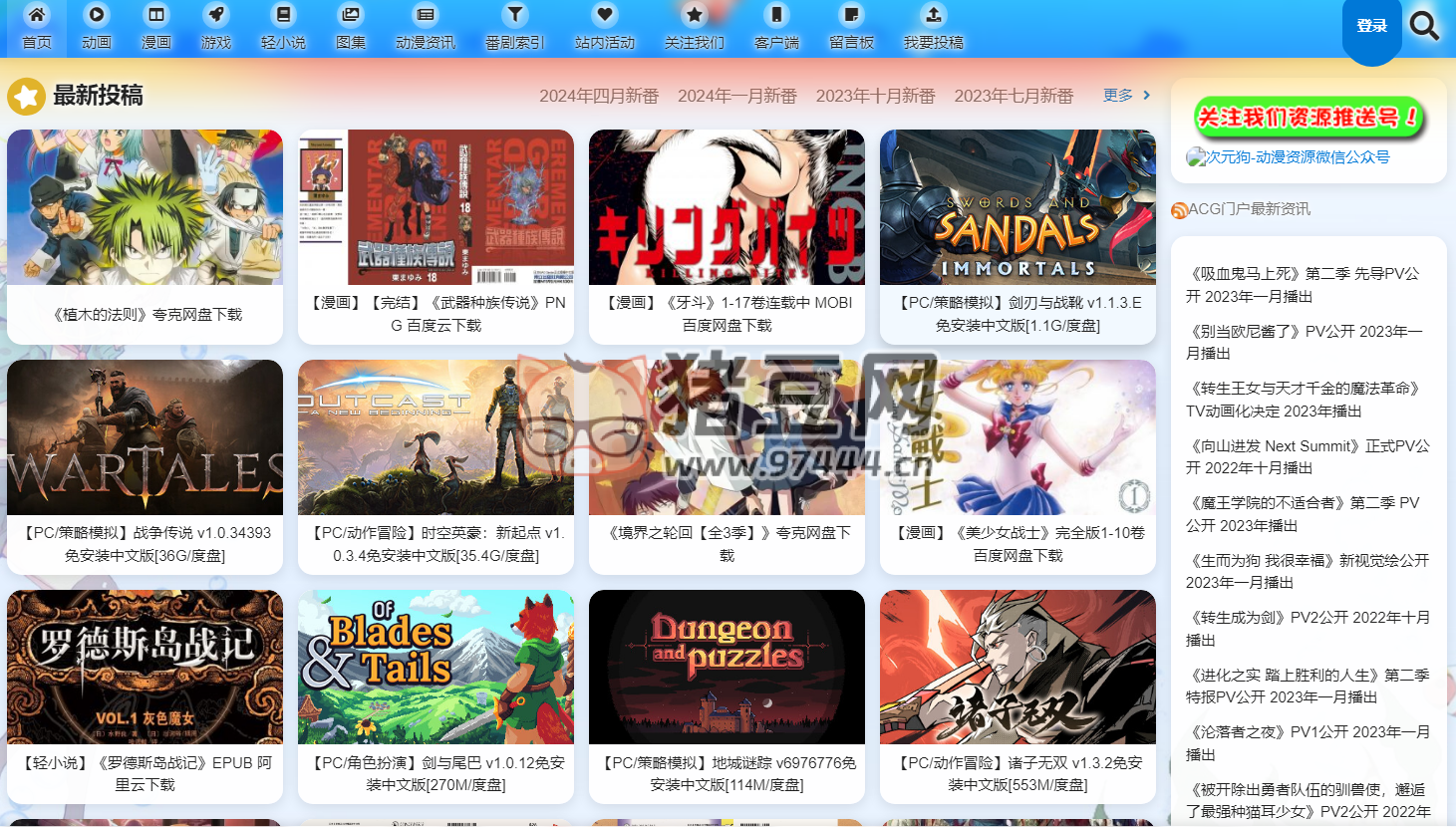Viewport: 1456px width, 827px height.
Task: Expand 更多 chevron for more seasons
Action: [x=1146, y=96]
